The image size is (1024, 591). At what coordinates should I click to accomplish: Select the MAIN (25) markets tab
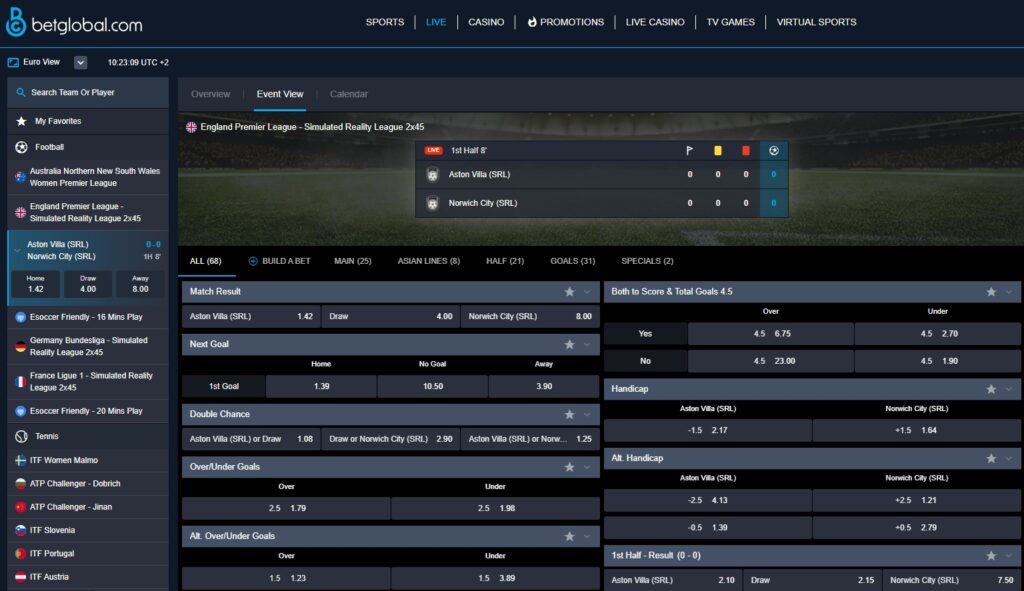[x=353, y=261]
